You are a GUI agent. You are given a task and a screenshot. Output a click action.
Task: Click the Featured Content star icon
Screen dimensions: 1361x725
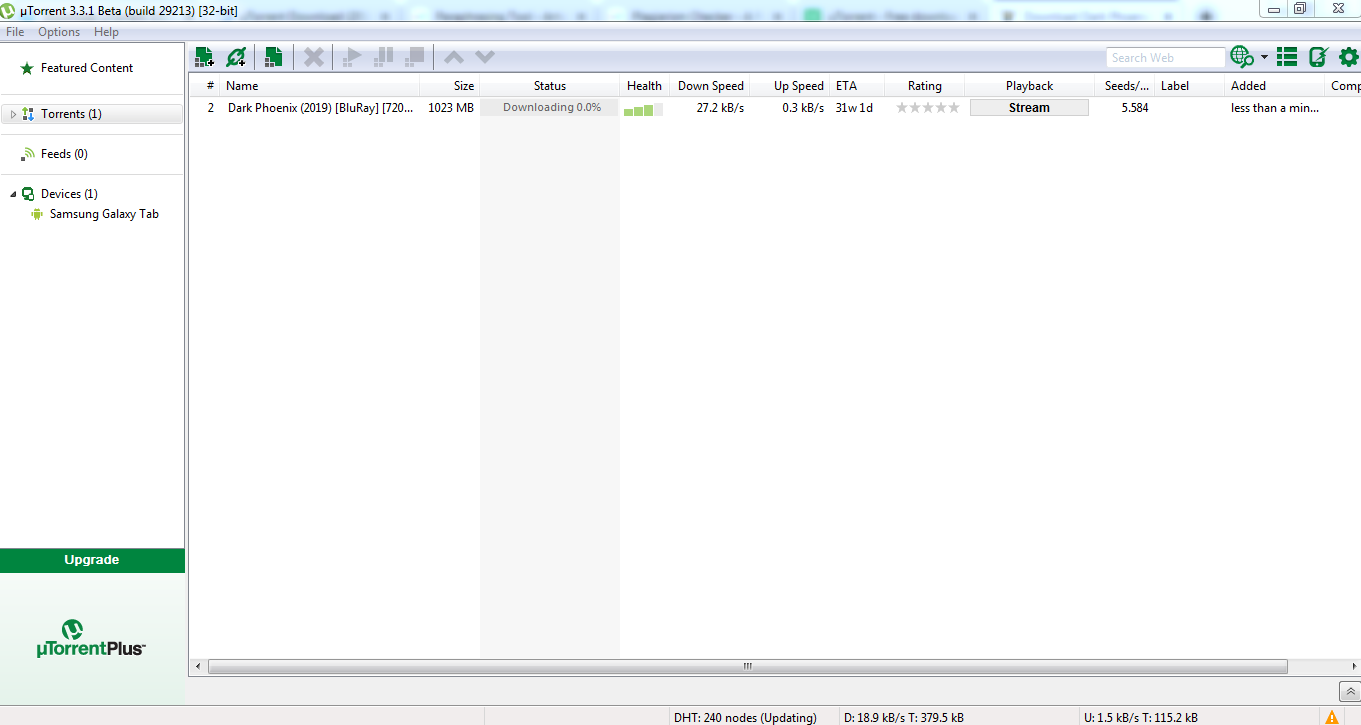coord(27,68)
